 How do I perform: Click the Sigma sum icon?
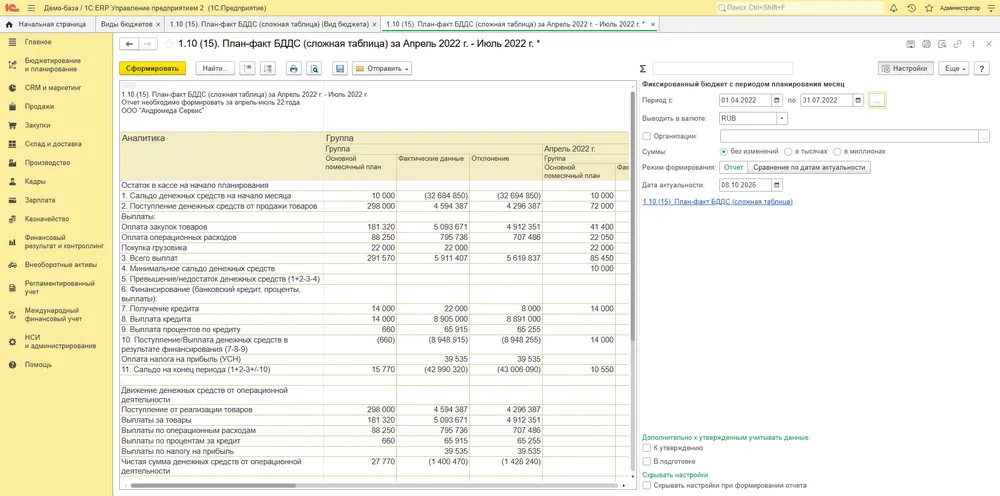pyautogui.click(x=643, y=68)
